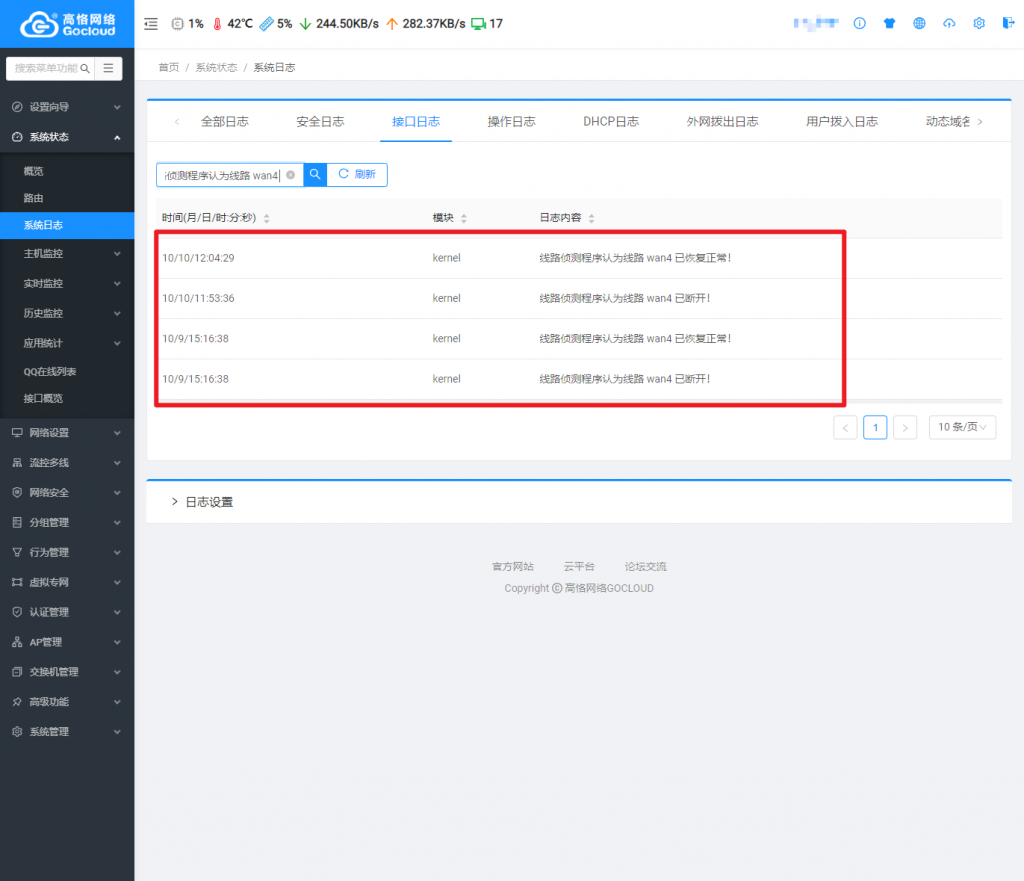Click the search magnifier button beside log filter

315,174
